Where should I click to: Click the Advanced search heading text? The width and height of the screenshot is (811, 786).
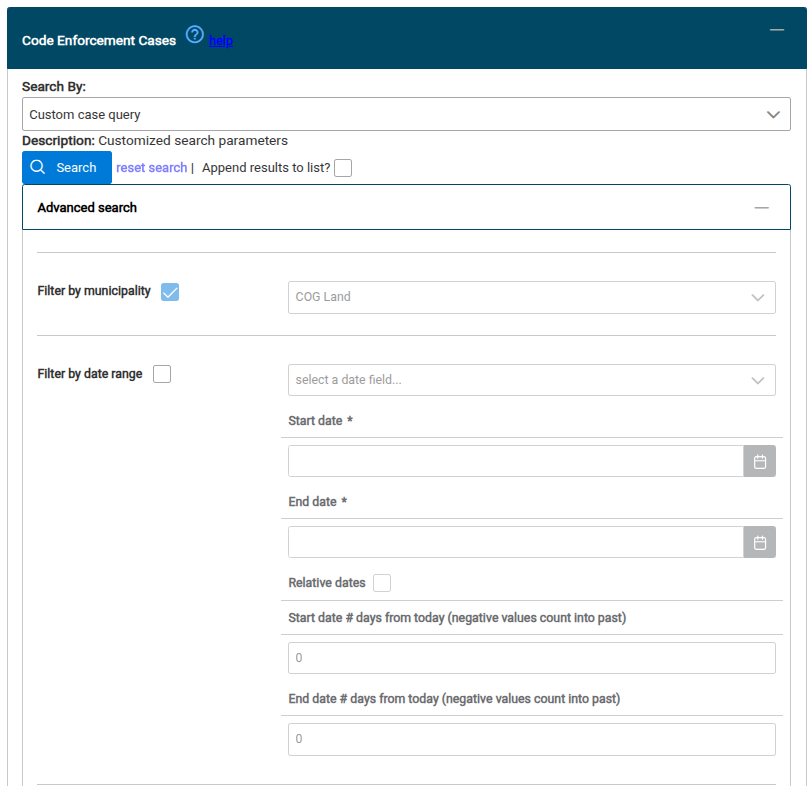87,208
